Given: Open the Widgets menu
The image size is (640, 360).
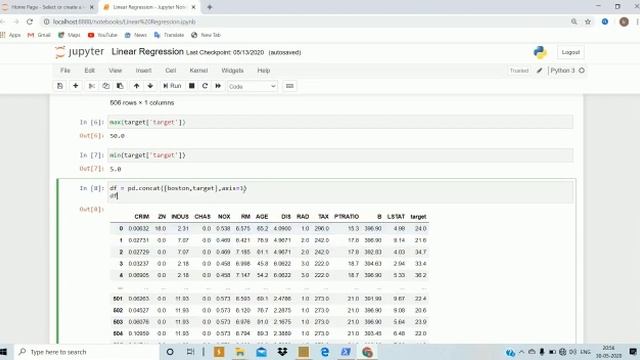Looking at the screenshot, I should click(x=232, y=71).
